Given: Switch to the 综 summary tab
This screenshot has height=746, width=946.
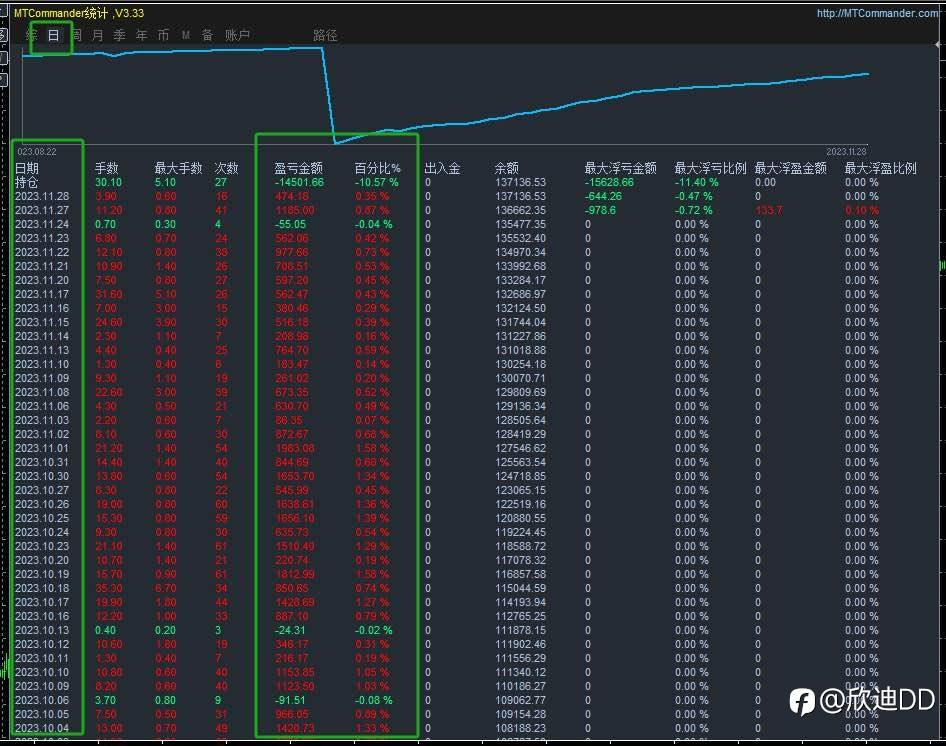Looking at the screenshot, I should pyautogui.click(x=31, y=35).
